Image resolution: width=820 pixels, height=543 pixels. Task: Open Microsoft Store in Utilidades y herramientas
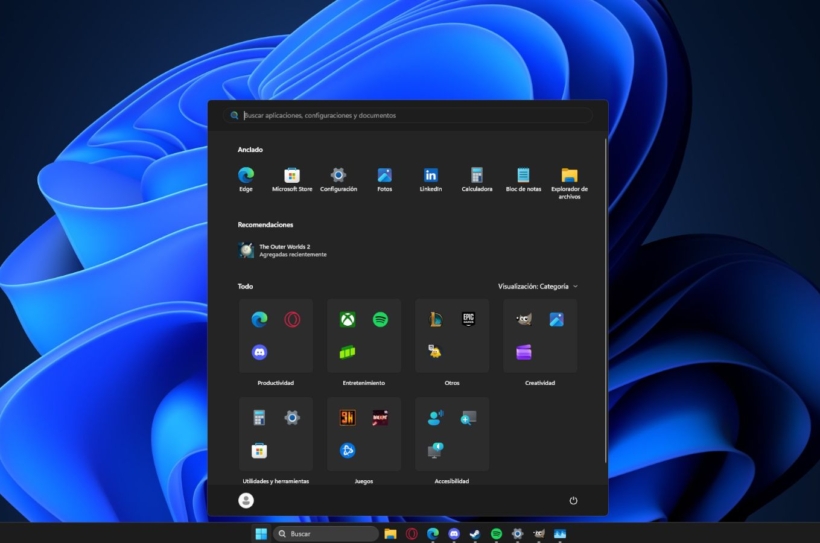point(259,450)
